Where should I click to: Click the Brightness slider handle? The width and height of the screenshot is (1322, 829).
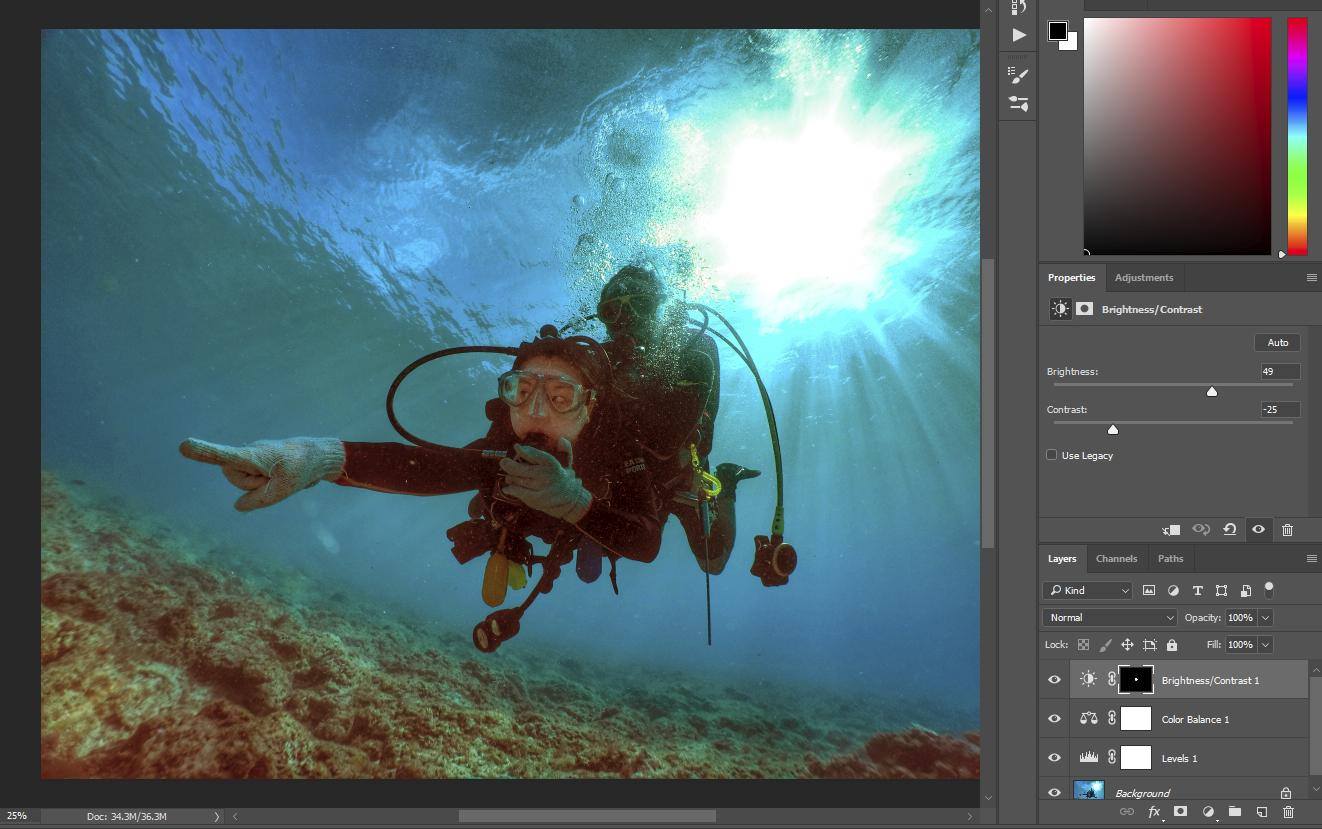click(1212, 391)
